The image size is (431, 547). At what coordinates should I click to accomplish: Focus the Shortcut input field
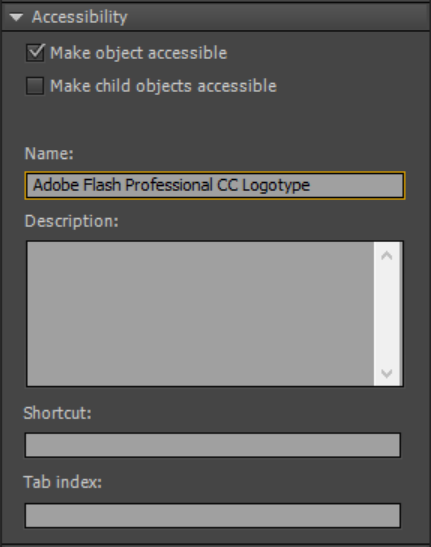[213, 445]
